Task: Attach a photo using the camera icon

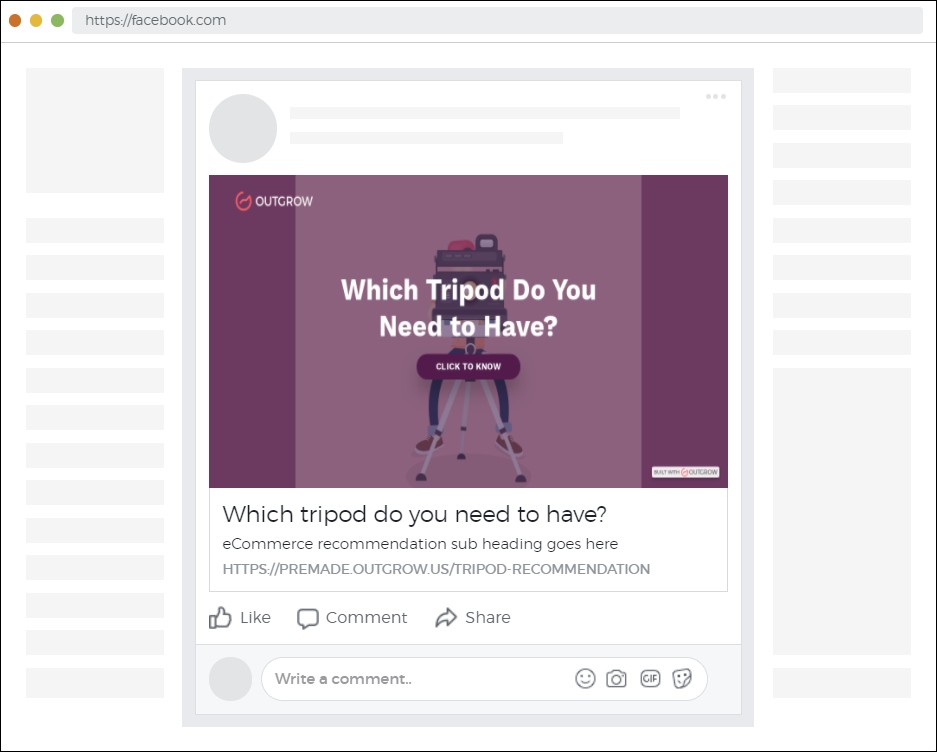Action: [617, 679]
